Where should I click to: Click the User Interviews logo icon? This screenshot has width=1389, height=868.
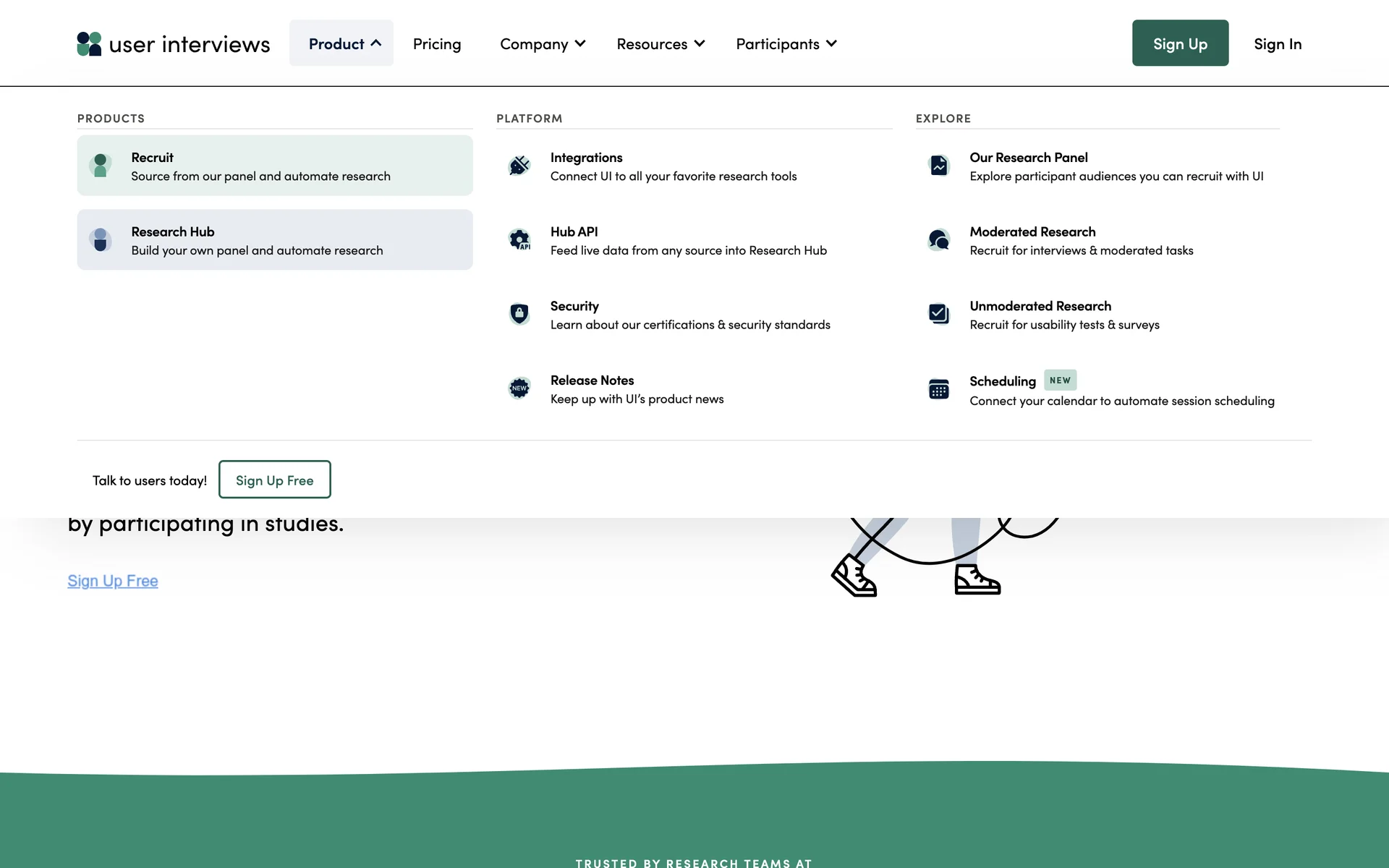[89, 44]
